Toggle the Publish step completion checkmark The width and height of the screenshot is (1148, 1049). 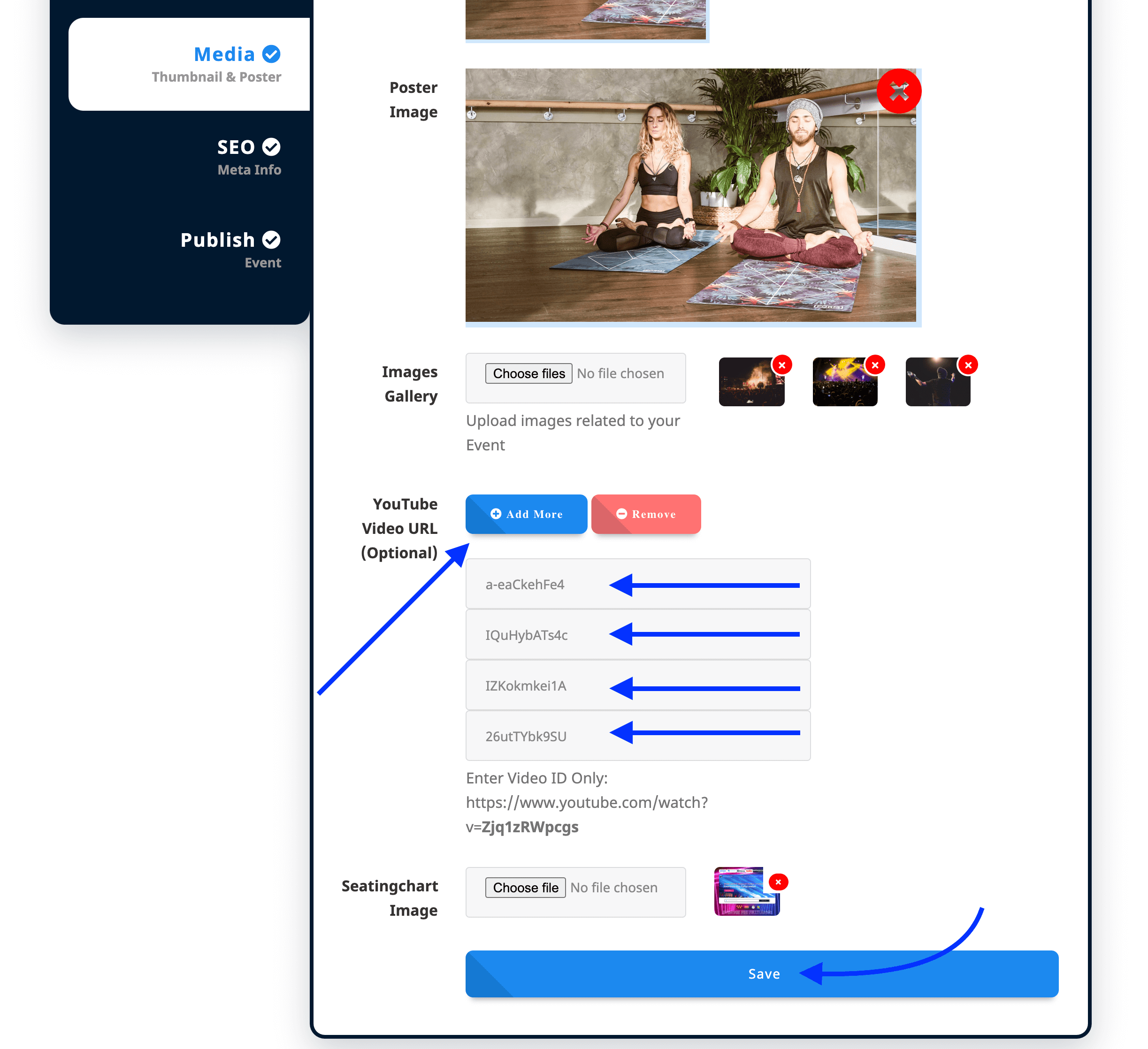(272, 240)
